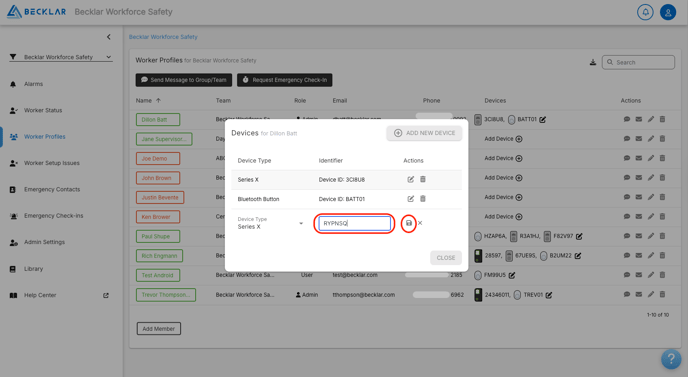Click the Becklar Workforce Safety breadcrumb link
The image size is (688, 377).
click(x=163, y=37)
